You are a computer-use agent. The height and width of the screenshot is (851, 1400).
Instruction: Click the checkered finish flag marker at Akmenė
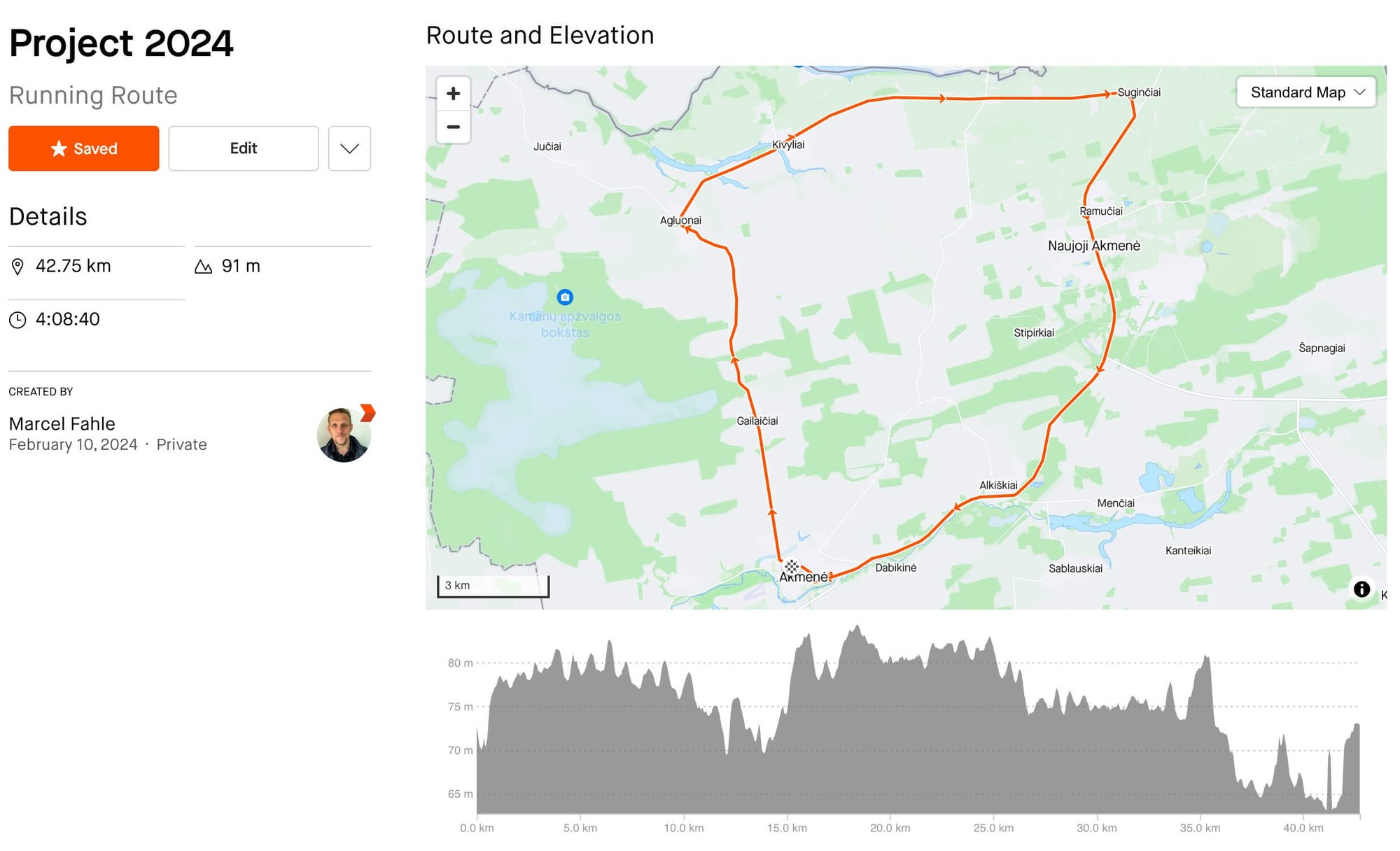792,565
